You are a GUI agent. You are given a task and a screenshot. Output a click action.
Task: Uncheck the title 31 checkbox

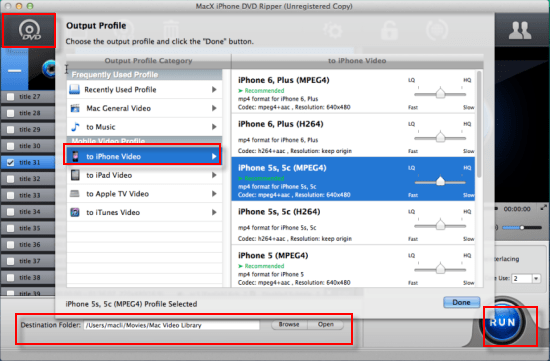[11, 162]
